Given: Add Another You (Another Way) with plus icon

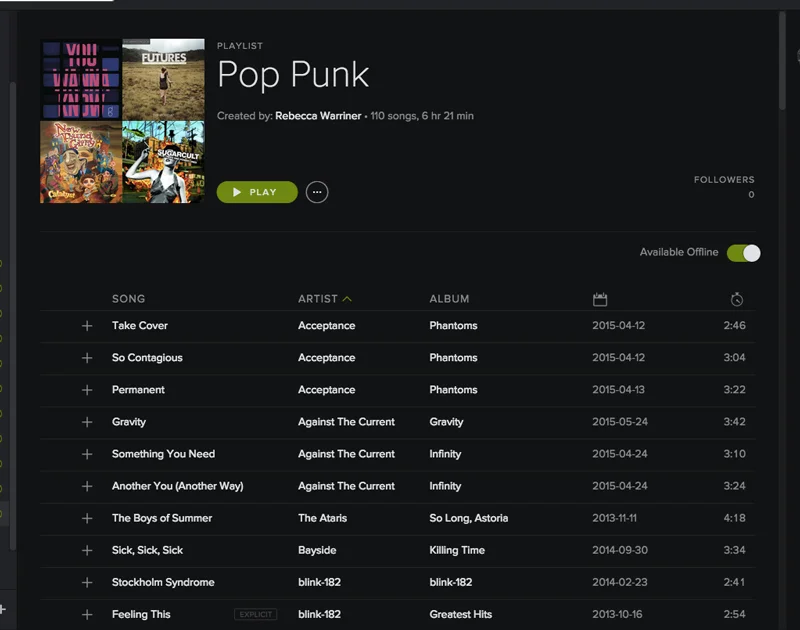Looking at the screenshot, I should [87, 486].
